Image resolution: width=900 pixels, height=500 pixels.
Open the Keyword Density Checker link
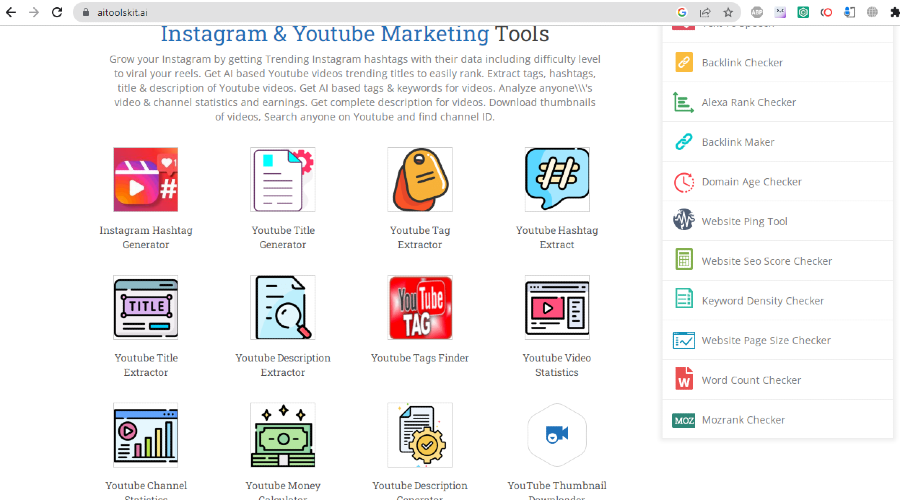pyautogui.click(x=762, y=300)
